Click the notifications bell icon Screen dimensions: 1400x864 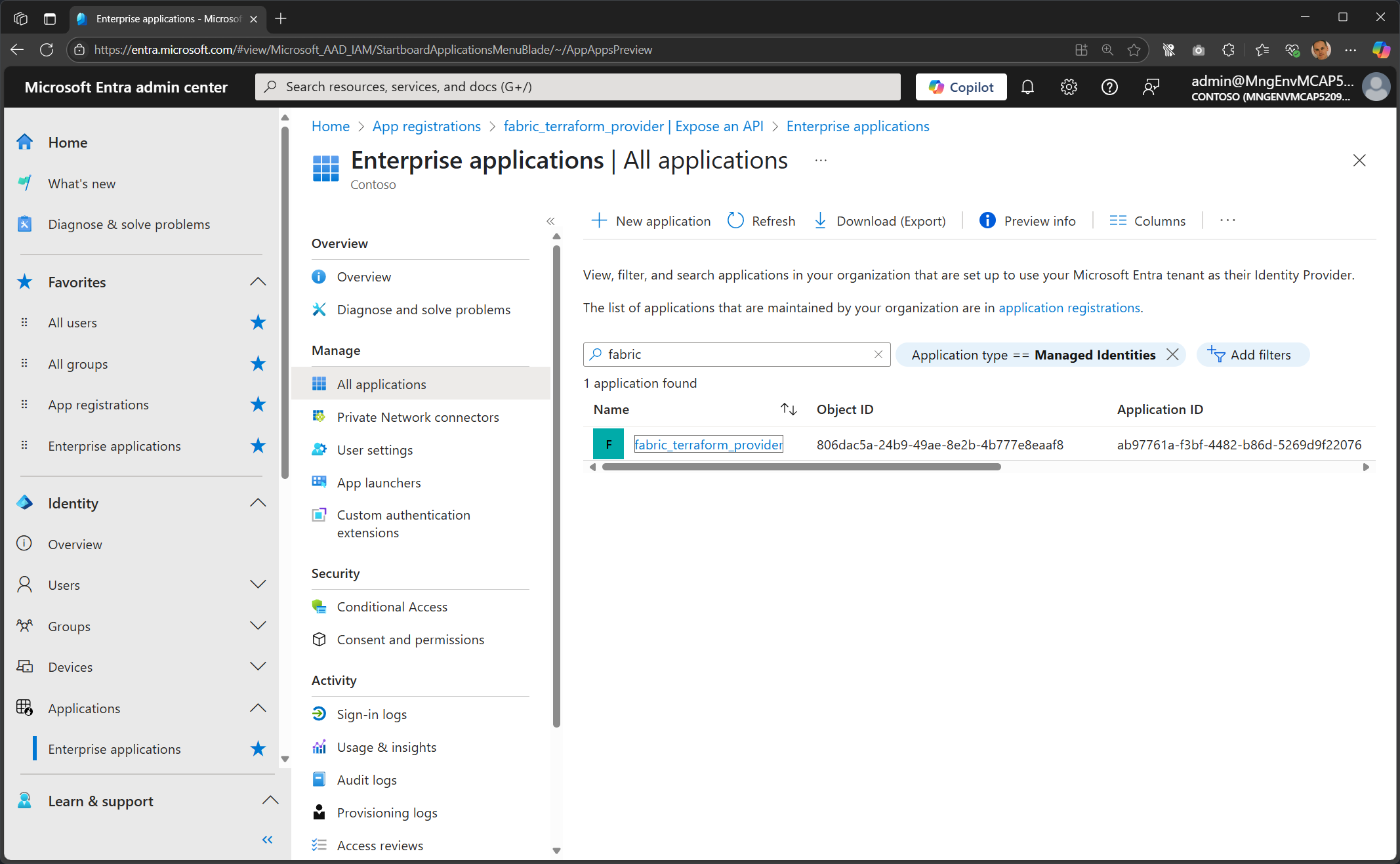coord(1027,87)
